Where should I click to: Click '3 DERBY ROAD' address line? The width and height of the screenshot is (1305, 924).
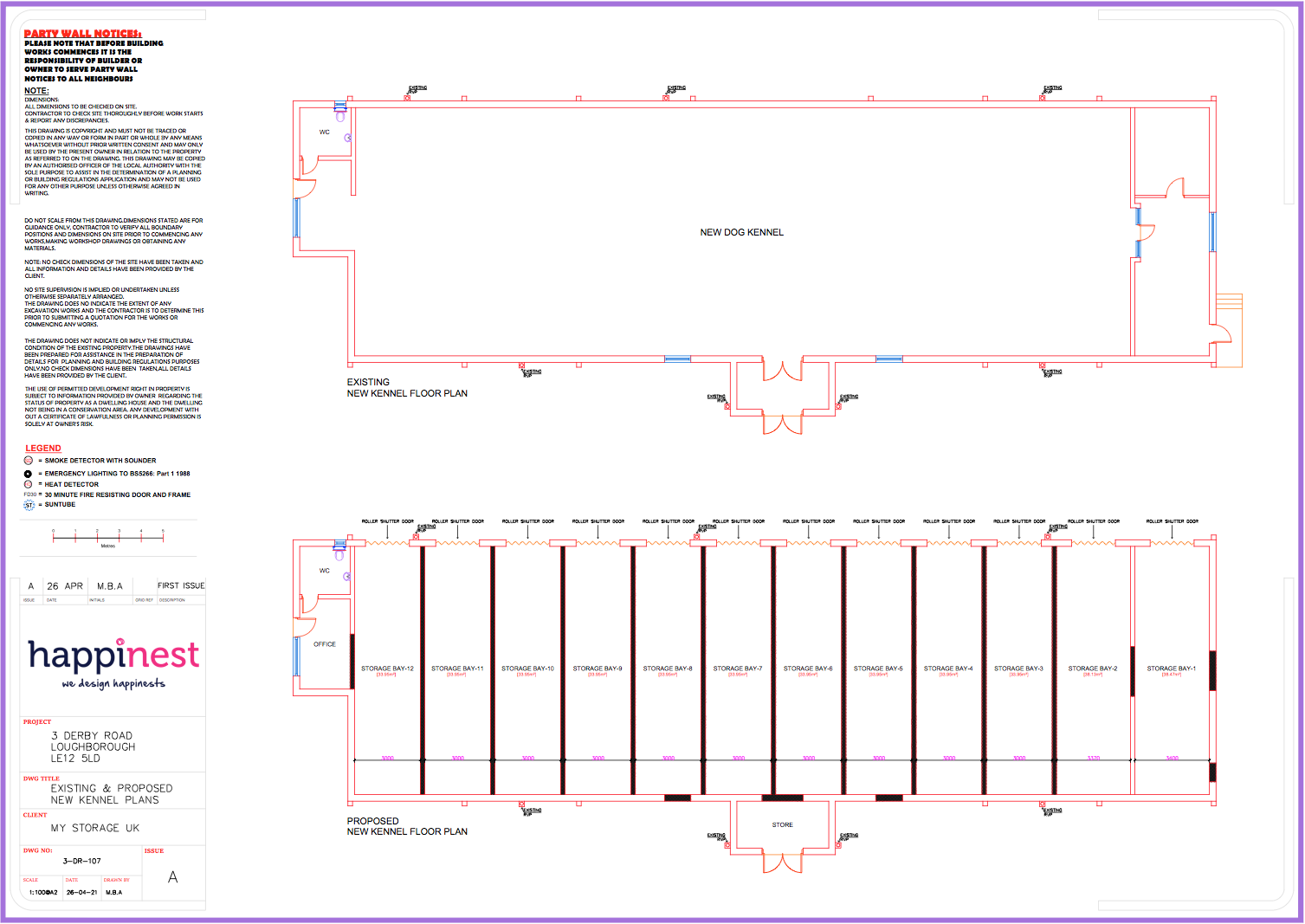tap(92, 736)
